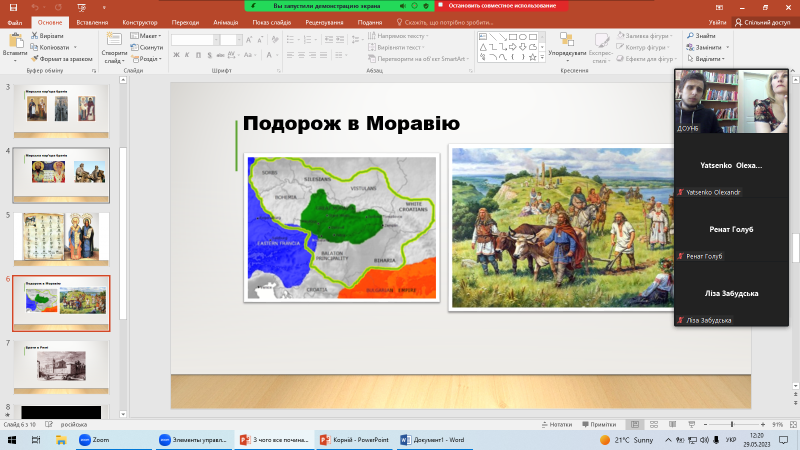
Task: Toggle text shadow S formatting
Action: 209,55
